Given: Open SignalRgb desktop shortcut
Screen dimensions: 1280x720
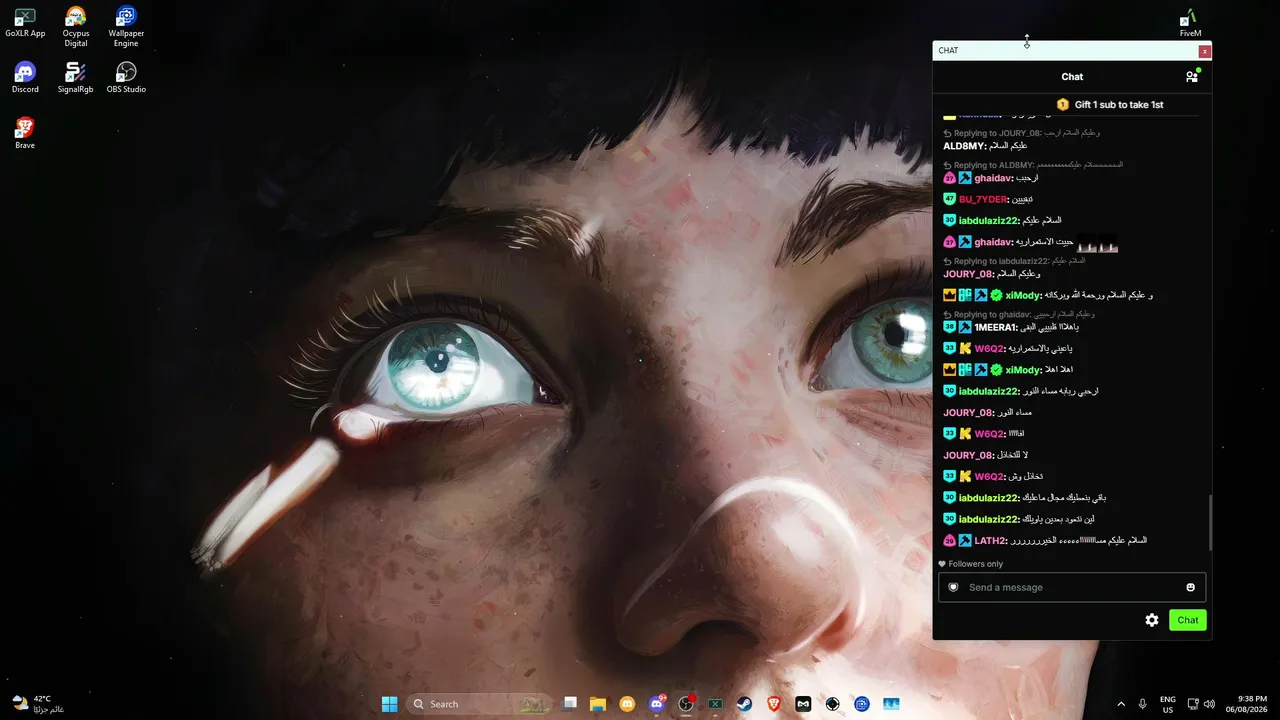Looking at the screenshot, I should click(x=76, y=78).
